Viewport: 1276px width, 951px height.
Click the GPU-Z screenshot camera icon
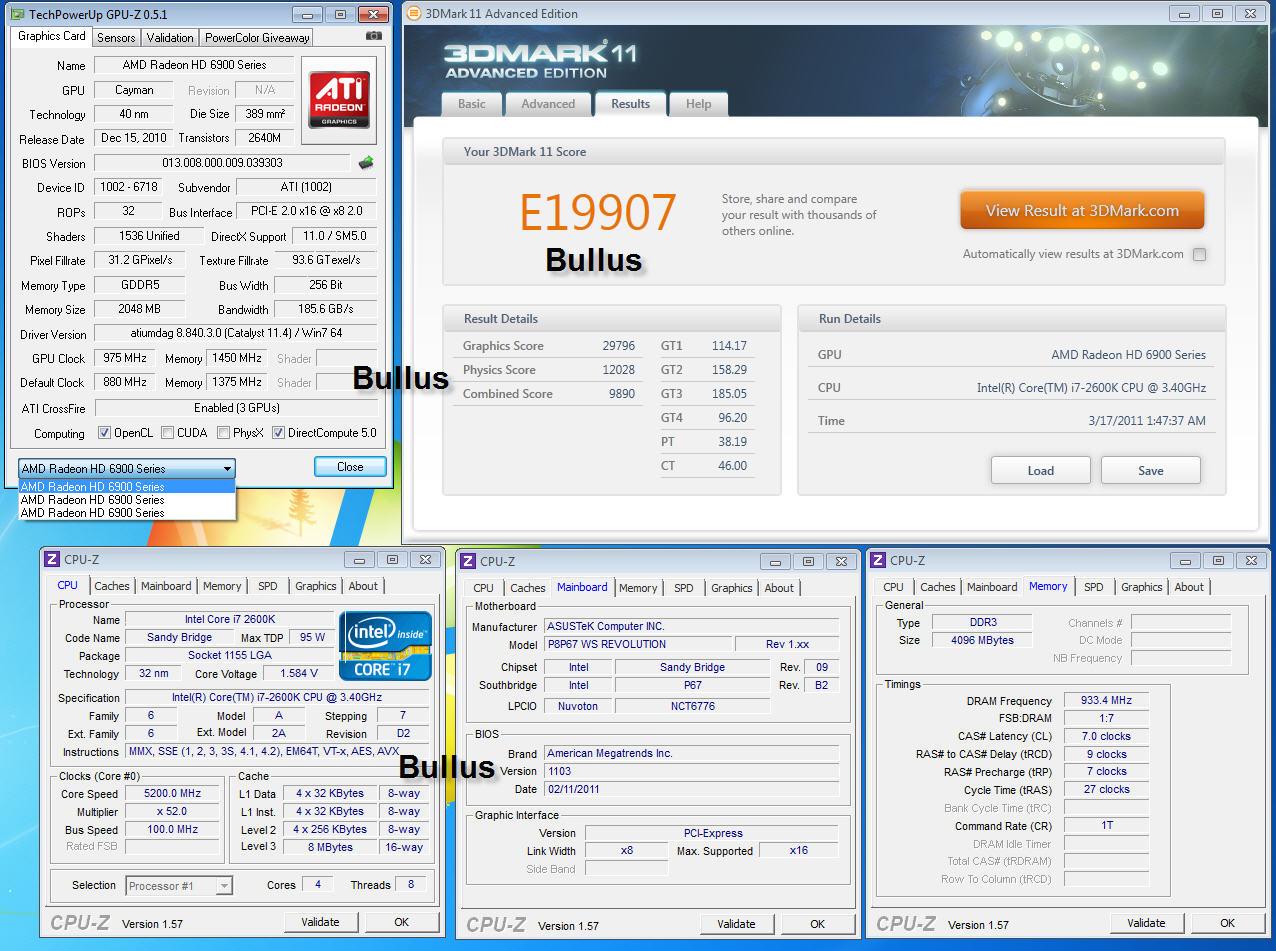(x=374, y=36)
